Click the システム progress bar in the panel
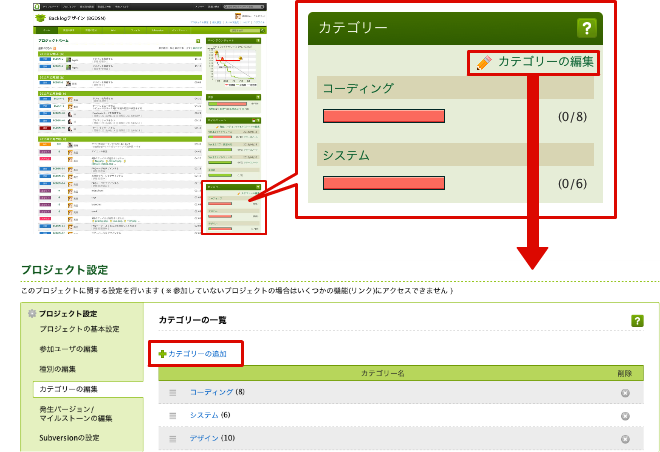Viewport: 660px width, 452px height. (384, 183)
